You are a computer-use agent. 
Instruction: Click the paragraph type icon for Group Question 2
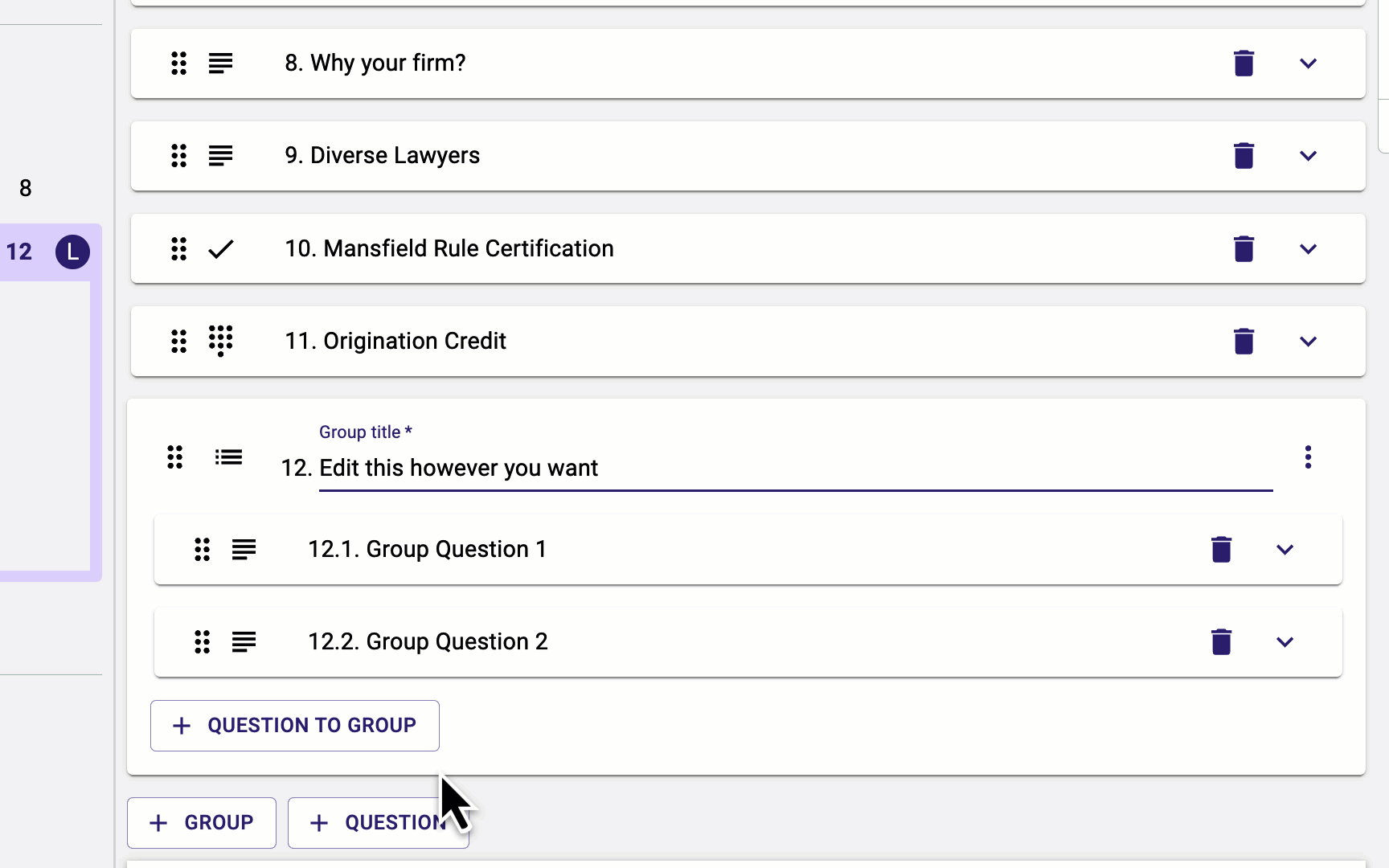pos(244,641)
